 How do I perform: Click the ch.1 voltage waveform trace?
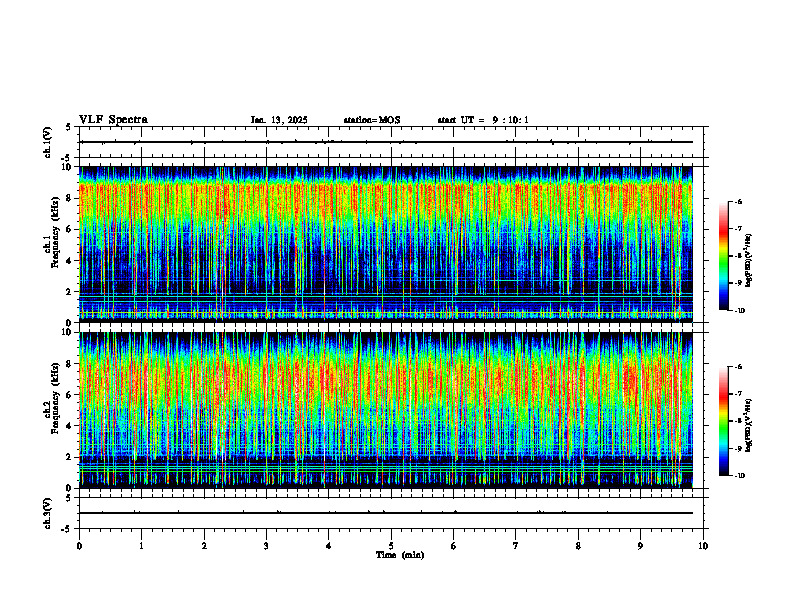pos(386,142)
